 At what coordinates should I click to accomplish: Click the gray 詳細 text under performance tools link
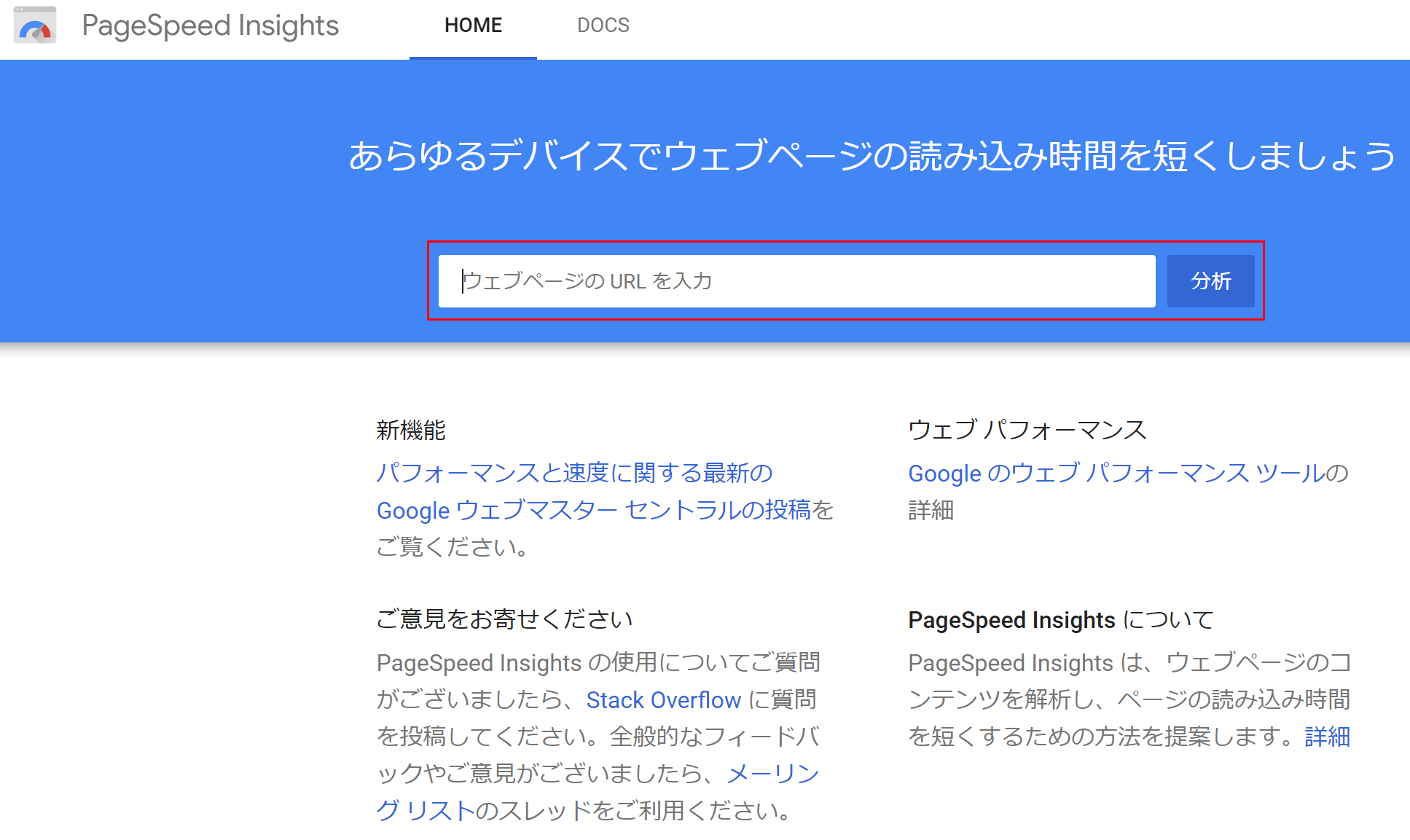tap(931, 510)
